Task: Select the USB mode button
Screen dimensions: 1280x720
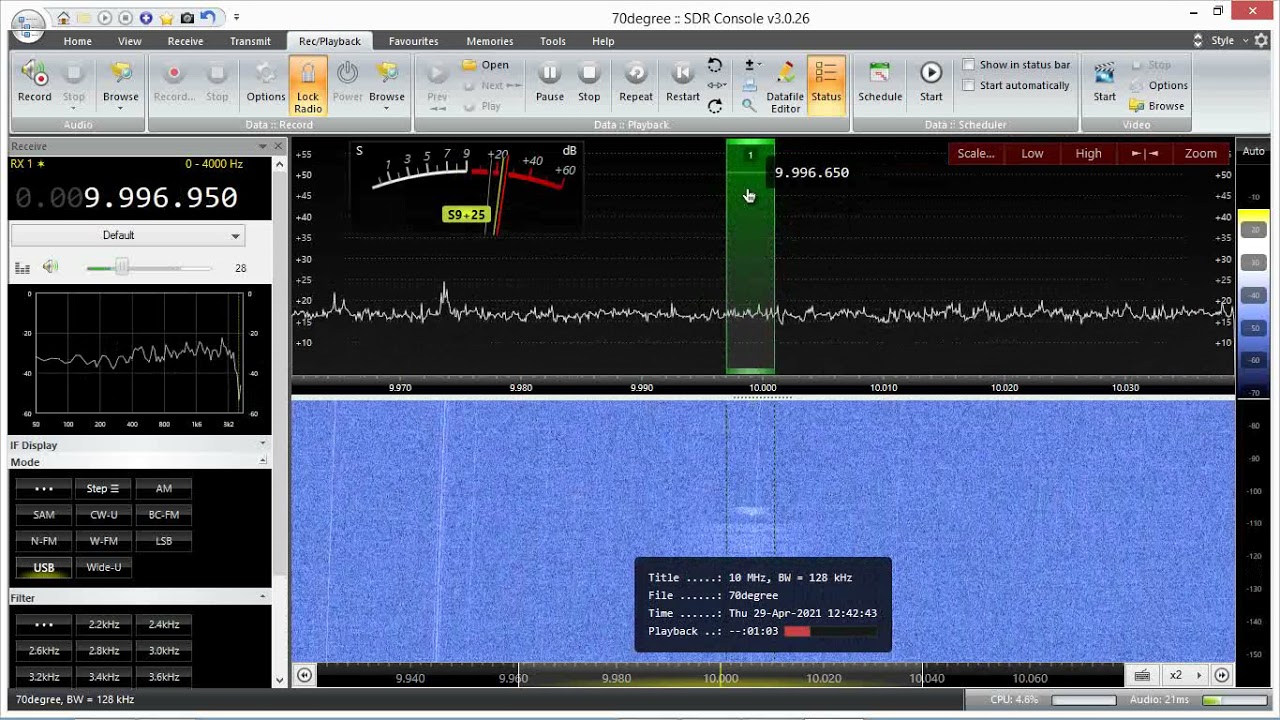Action: pyautogui.click(x=44, y=567)
